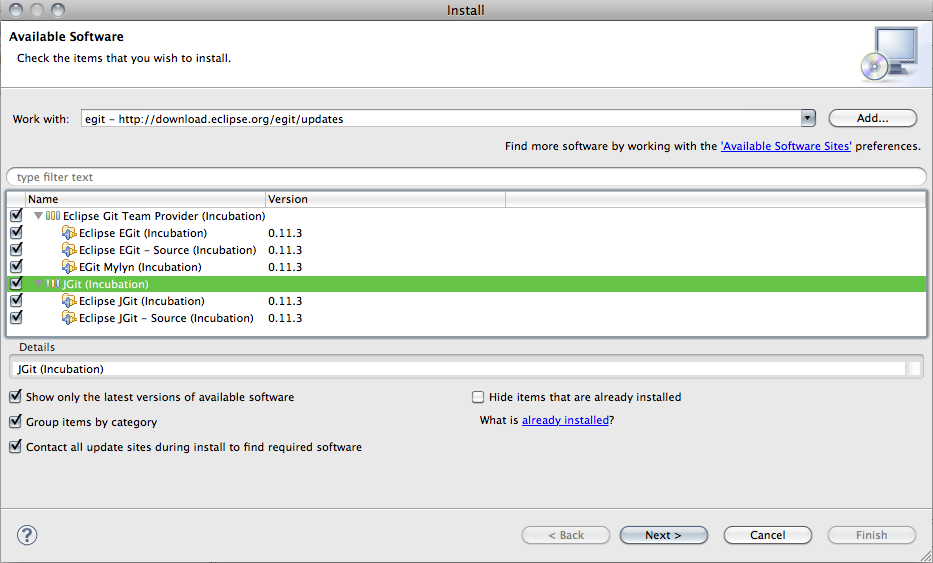The height and width of the screenshot is (563, 933).
Task: Collapse the Eclipse Git Team Provider tree node
Action: [x=38, y=216]
